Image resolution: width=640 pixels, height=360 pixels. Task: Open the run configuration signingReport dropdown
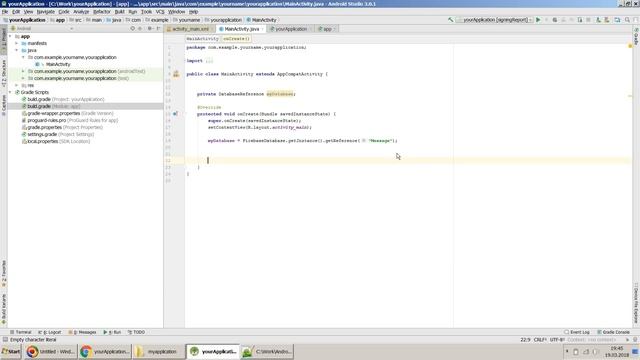tap(496, 20)
